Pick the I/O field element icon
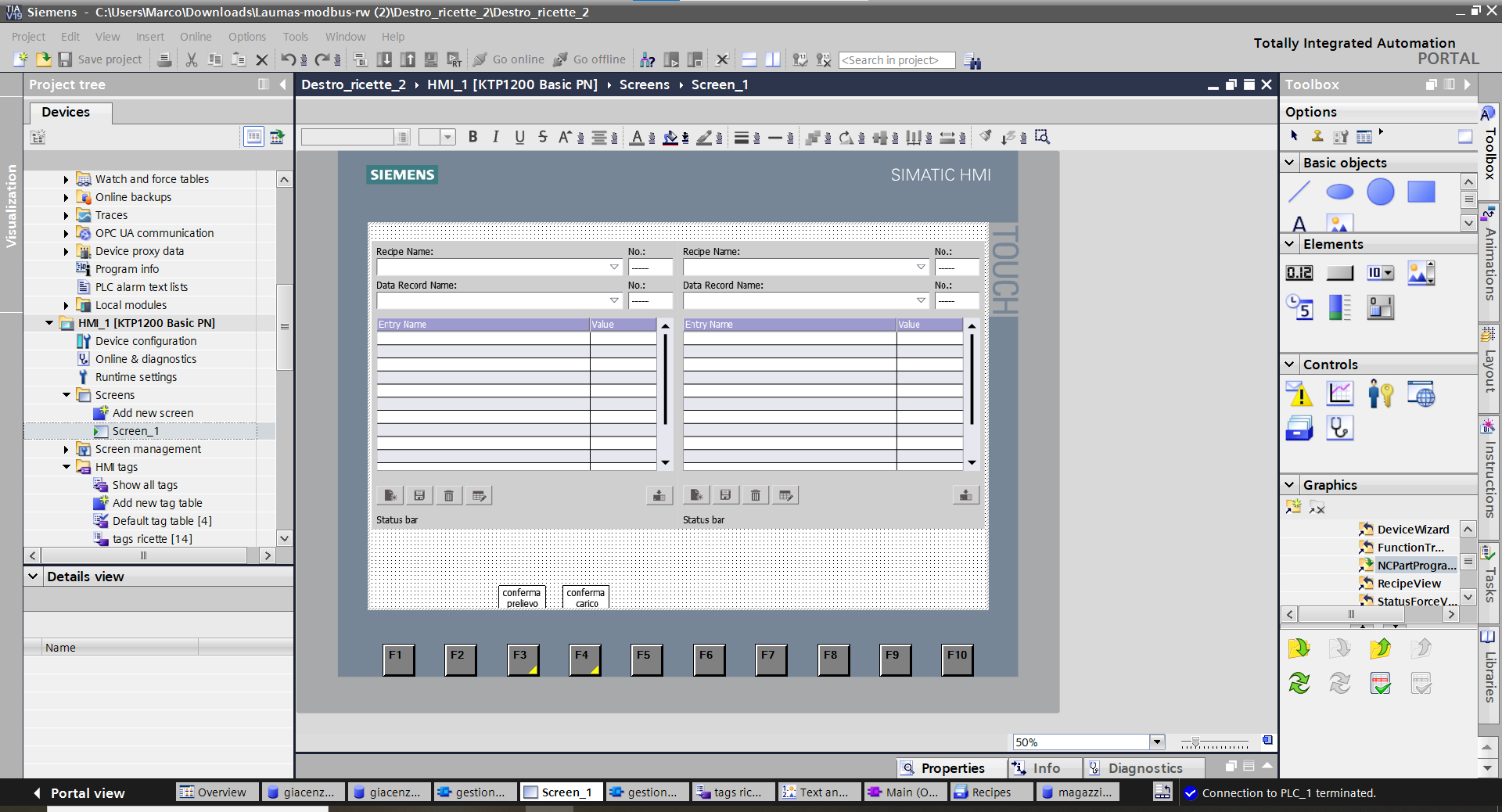Image resolution: width=1502 pixels, height=812 pixels. (x=1299, y=273)
